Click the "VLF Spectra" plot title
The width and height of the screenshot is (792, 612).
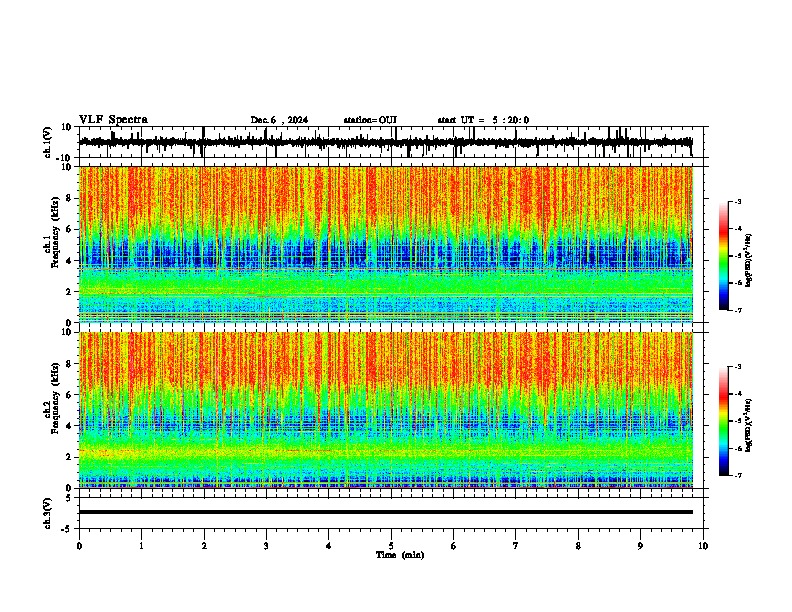pyautogui.click(x=113, y=120)
